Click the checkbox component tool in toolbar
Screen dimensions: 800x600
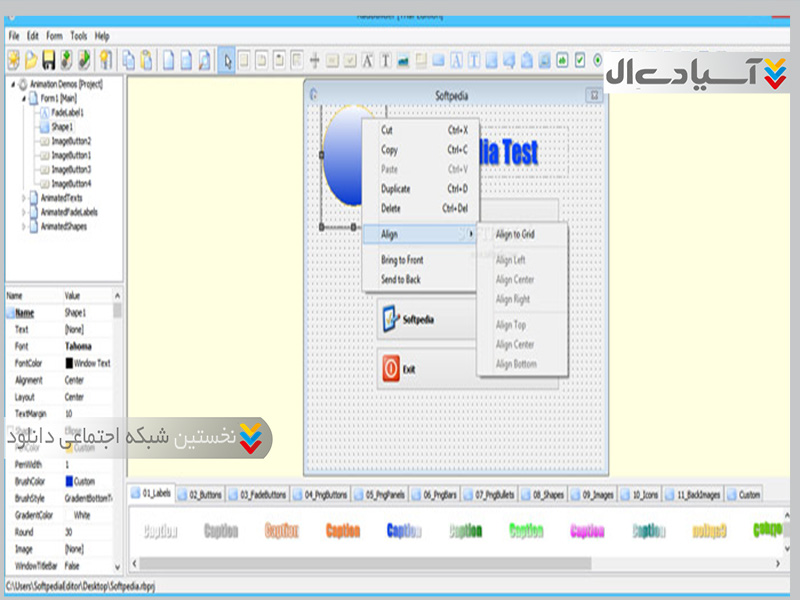tap(580, 60)
